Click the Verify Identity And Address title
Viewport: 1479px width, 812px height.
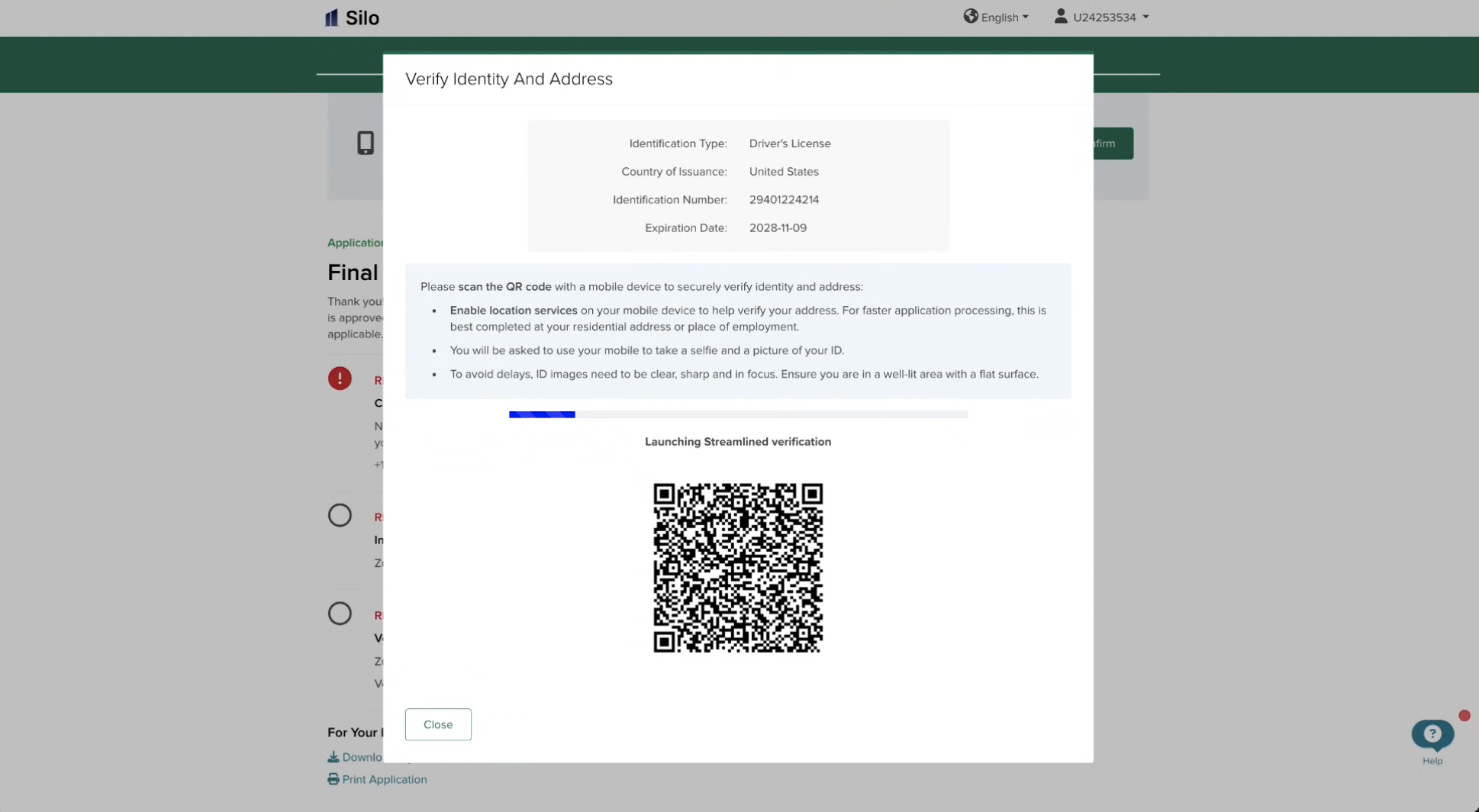click(x=509, y=79)
